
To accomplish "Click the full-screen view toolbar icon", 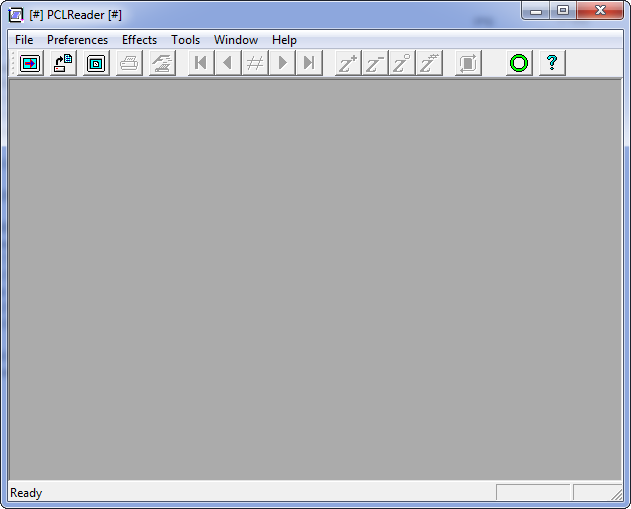I will click(96, 63).
